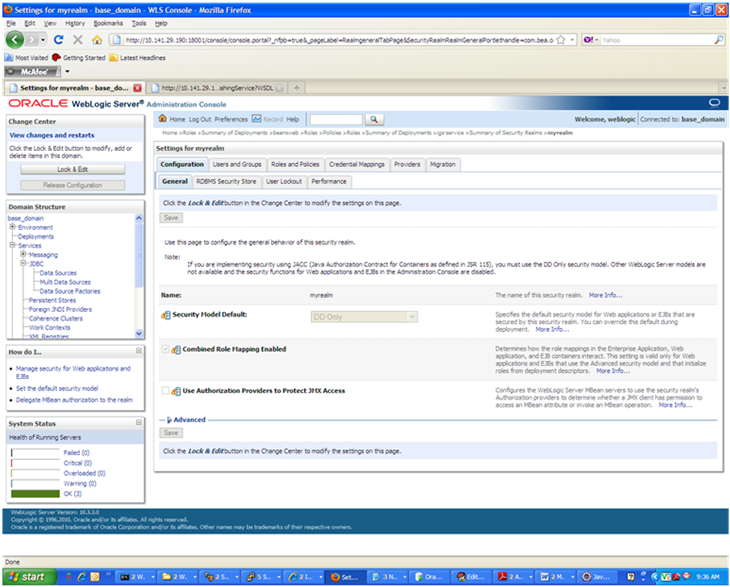Screen dimensions: 730x587
Task: Switch to the Migration tab
Action: (x=442, y=164)
